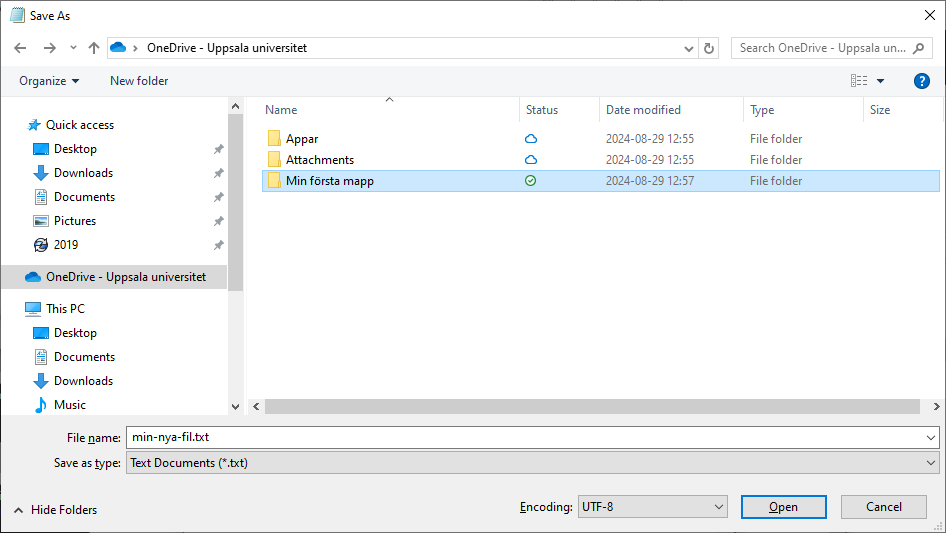Click cloud status icon for Appar
946x533 pixels.
pyautogui.click(x=531, y=139)
